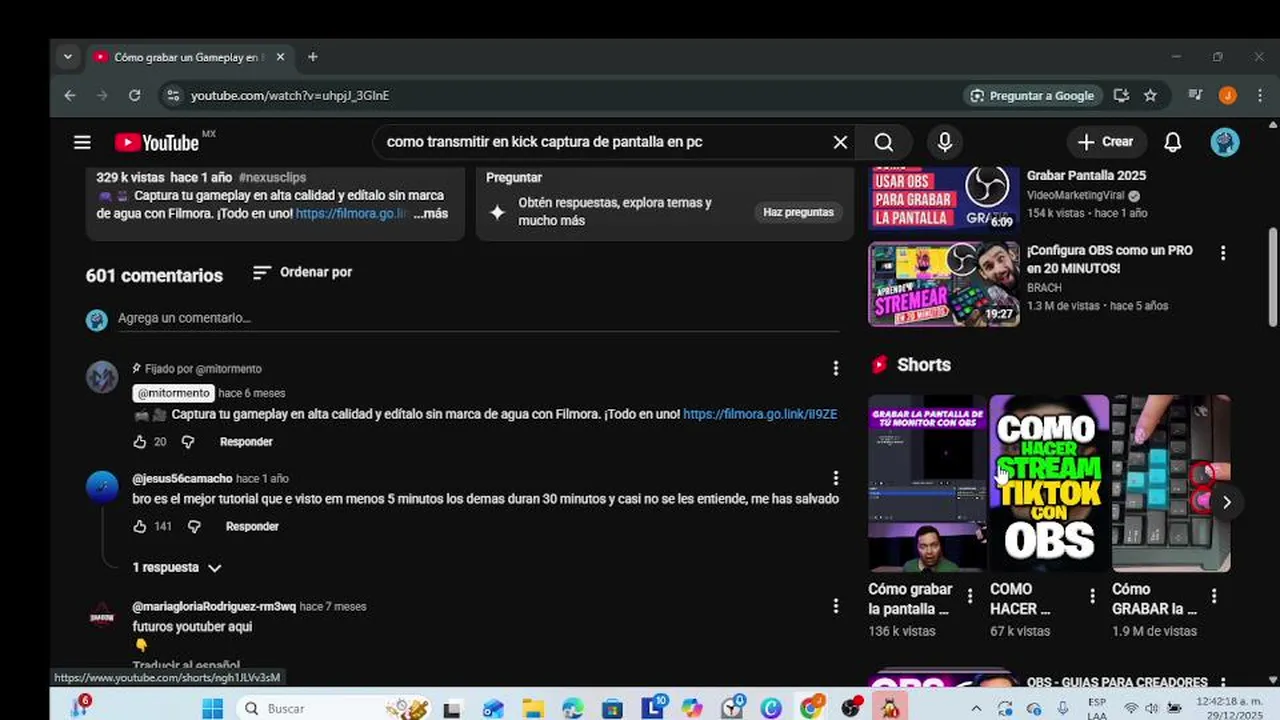The width and height of the screenshot is (1280, 720).
Task: Click the page vertical scrollbar
Action: click(x=1273, y=276)
